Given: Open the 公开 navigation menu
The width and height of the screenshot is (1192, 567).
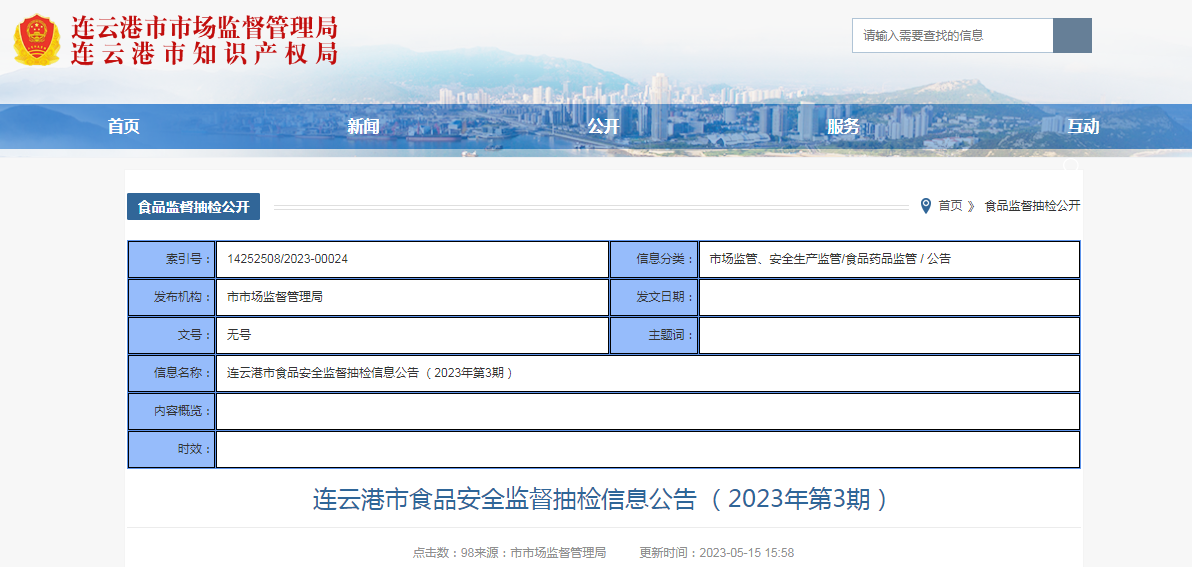Looking at the screenshot, I should [604, 127].
